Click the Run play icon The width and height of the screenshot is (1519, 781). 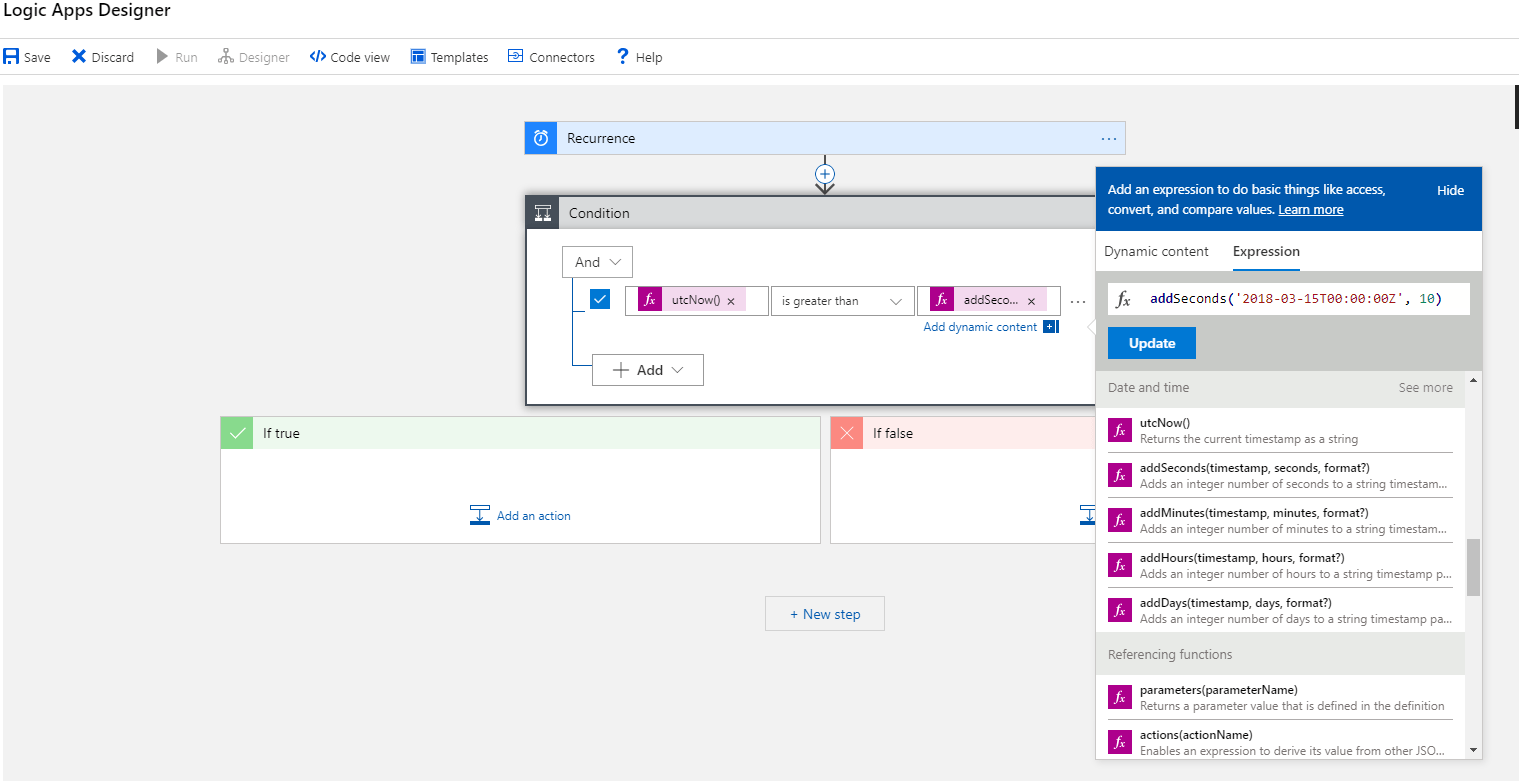(162, 57)
